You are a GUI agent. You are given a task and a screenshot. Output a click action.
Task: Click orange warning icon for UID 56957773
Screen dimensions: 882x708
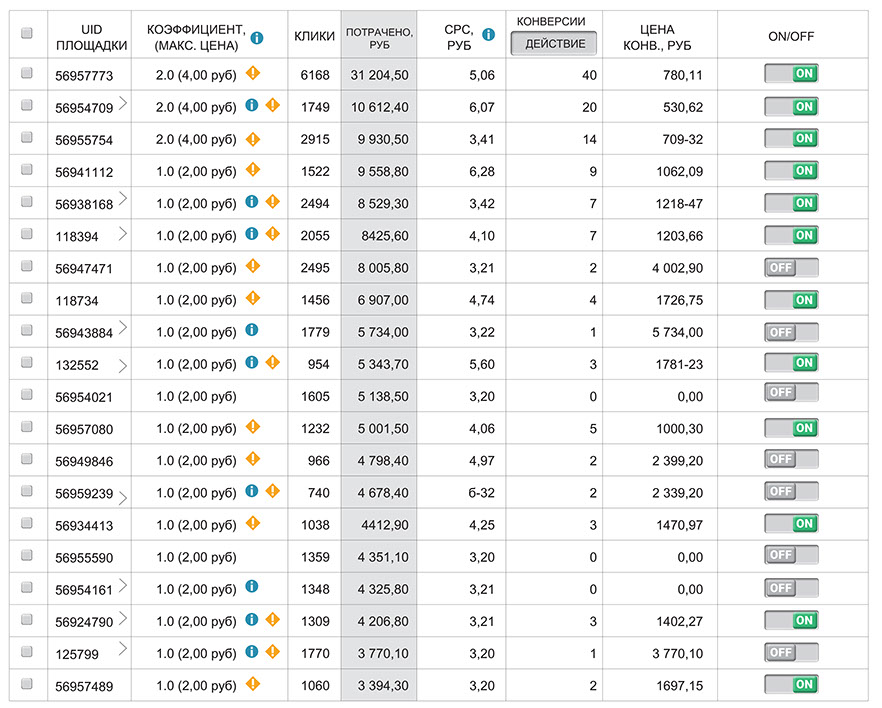coord(253,73)
